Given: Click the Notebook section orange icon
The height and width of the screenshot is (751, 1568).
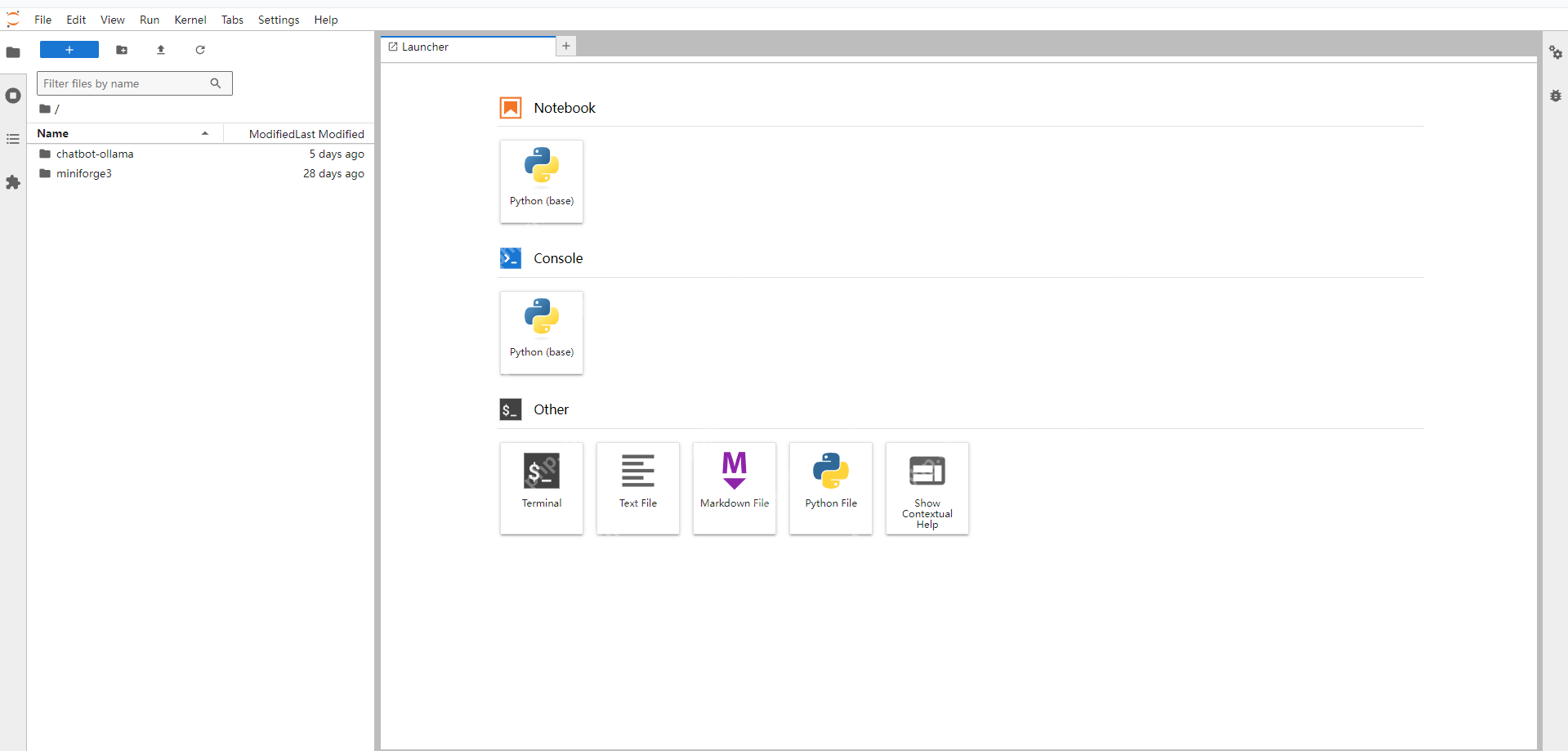Looking at the screenshot, I should point(511,108).
